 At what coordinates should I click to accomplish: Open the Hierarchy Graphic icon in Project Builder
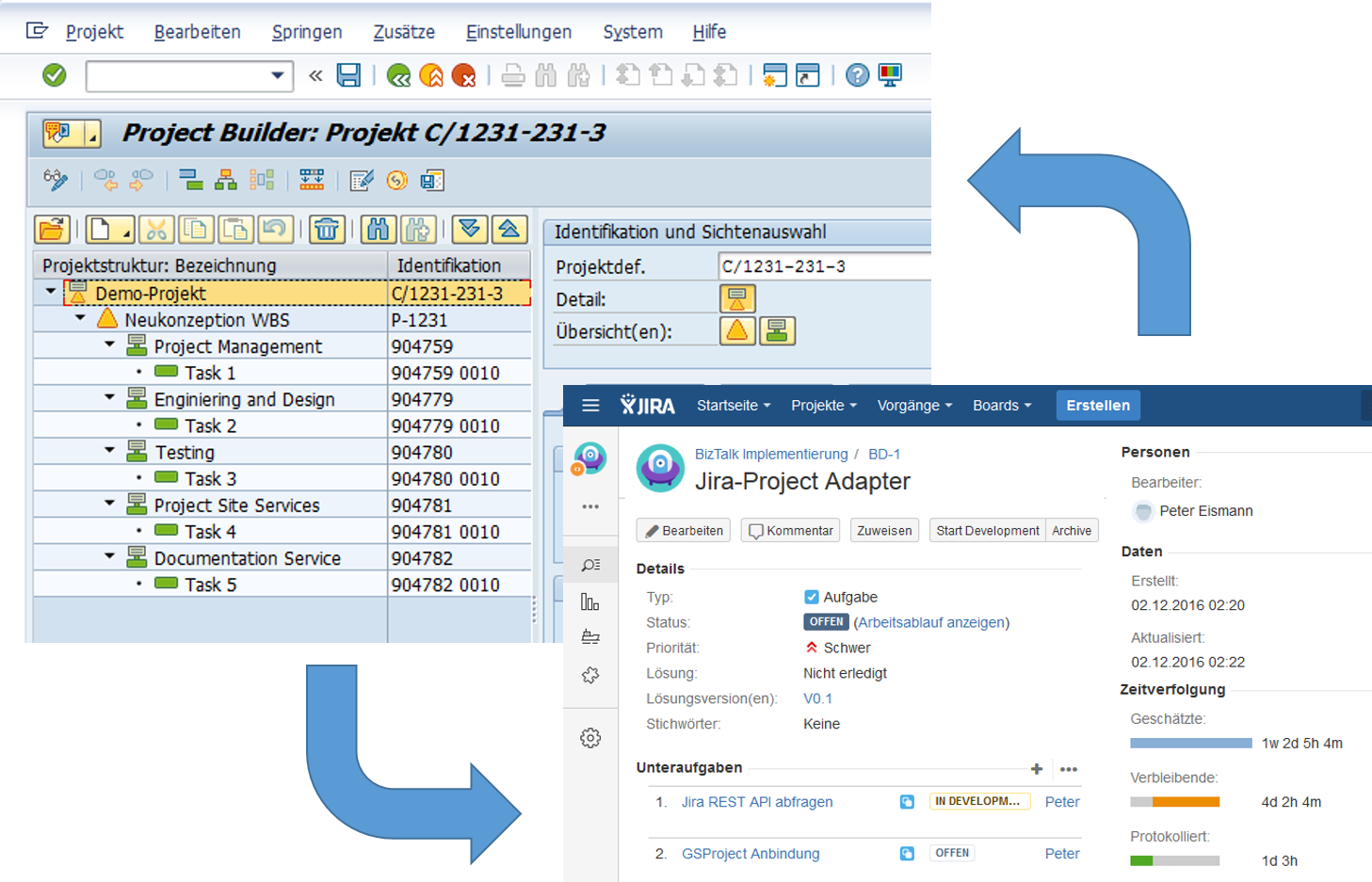click(226, 180)
